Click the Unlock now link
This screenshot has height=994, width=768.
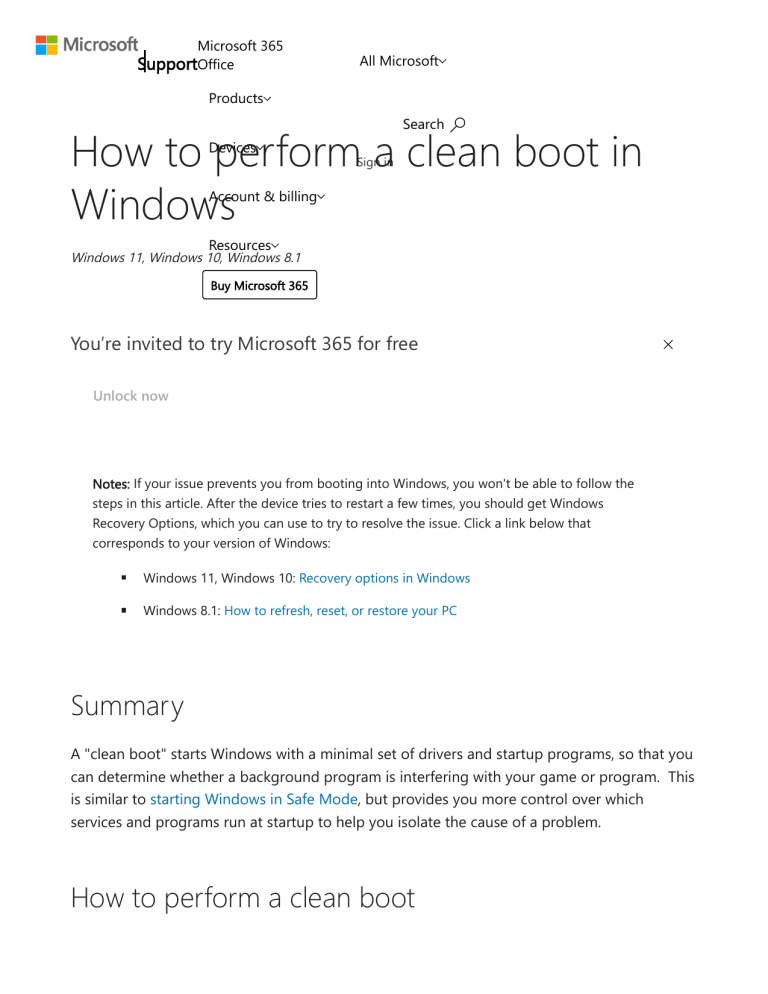130,395
